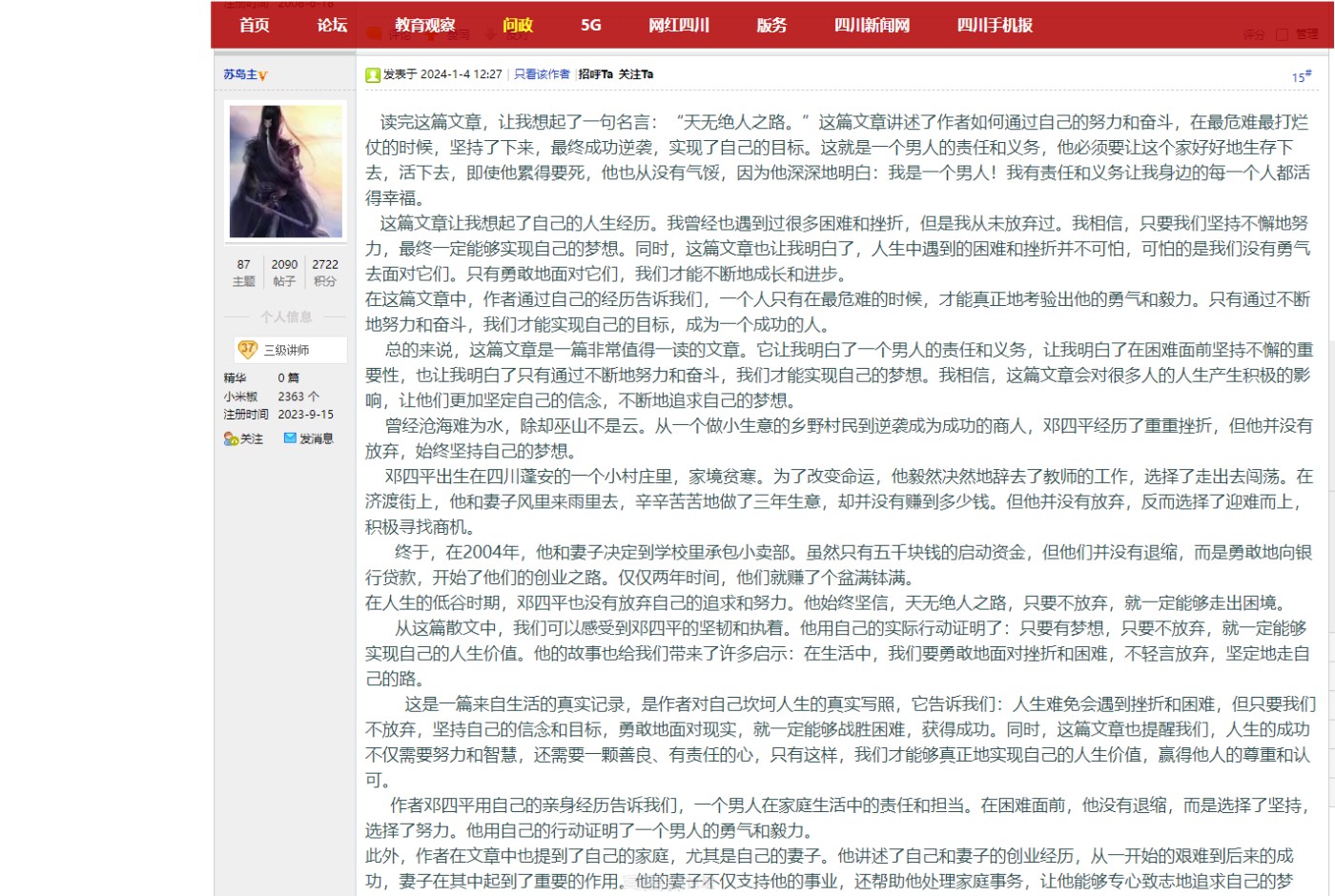Click the green poster icon before 发表于
This screenshot has width=1335, height=896.
pos(373,74)
